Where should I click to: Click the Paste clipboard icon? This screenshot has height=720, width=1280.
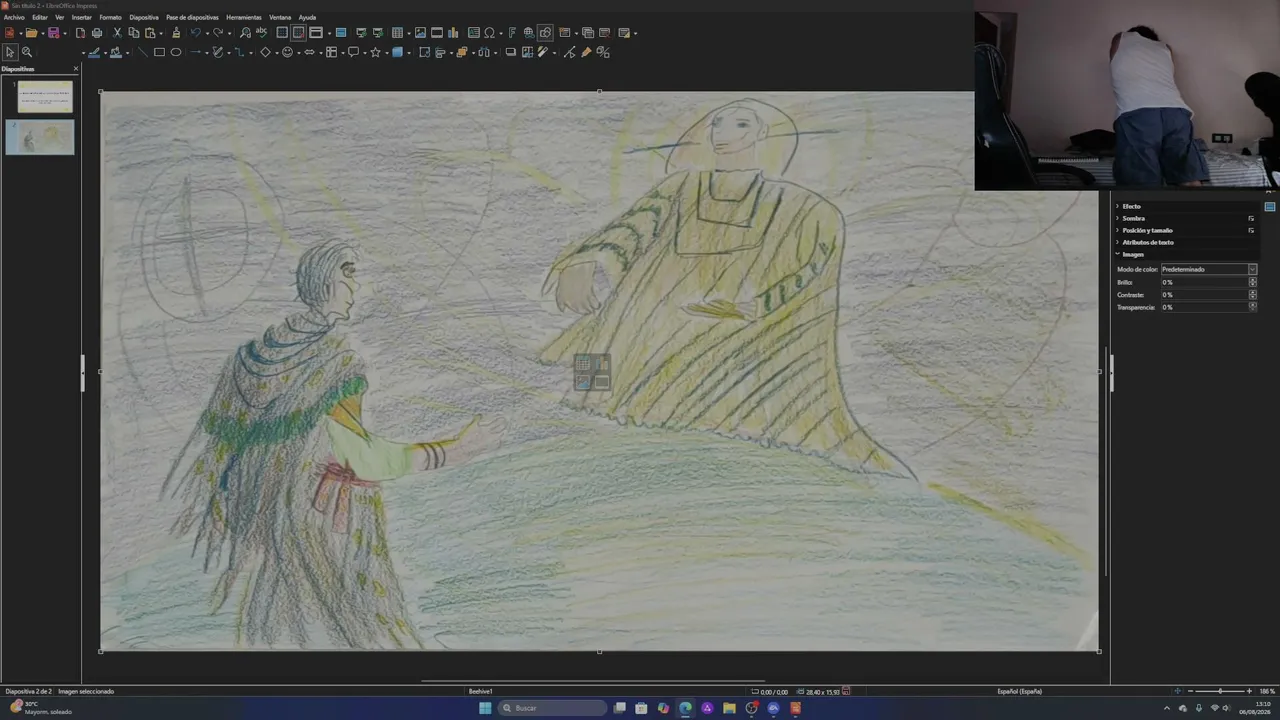(x=150, y=33)
